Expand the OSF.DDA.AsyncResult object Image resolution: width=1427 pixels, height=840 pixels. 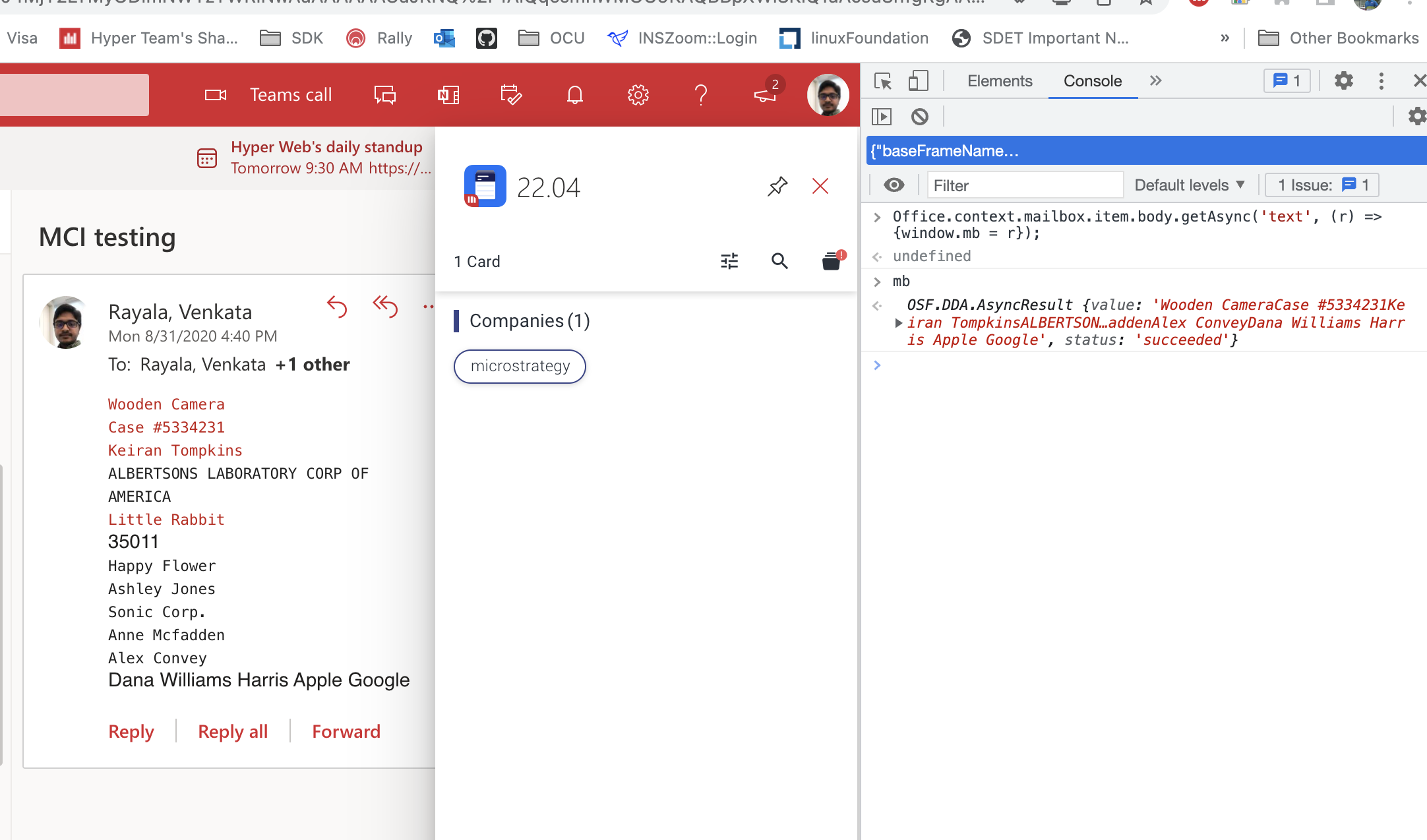pos(899,323)
